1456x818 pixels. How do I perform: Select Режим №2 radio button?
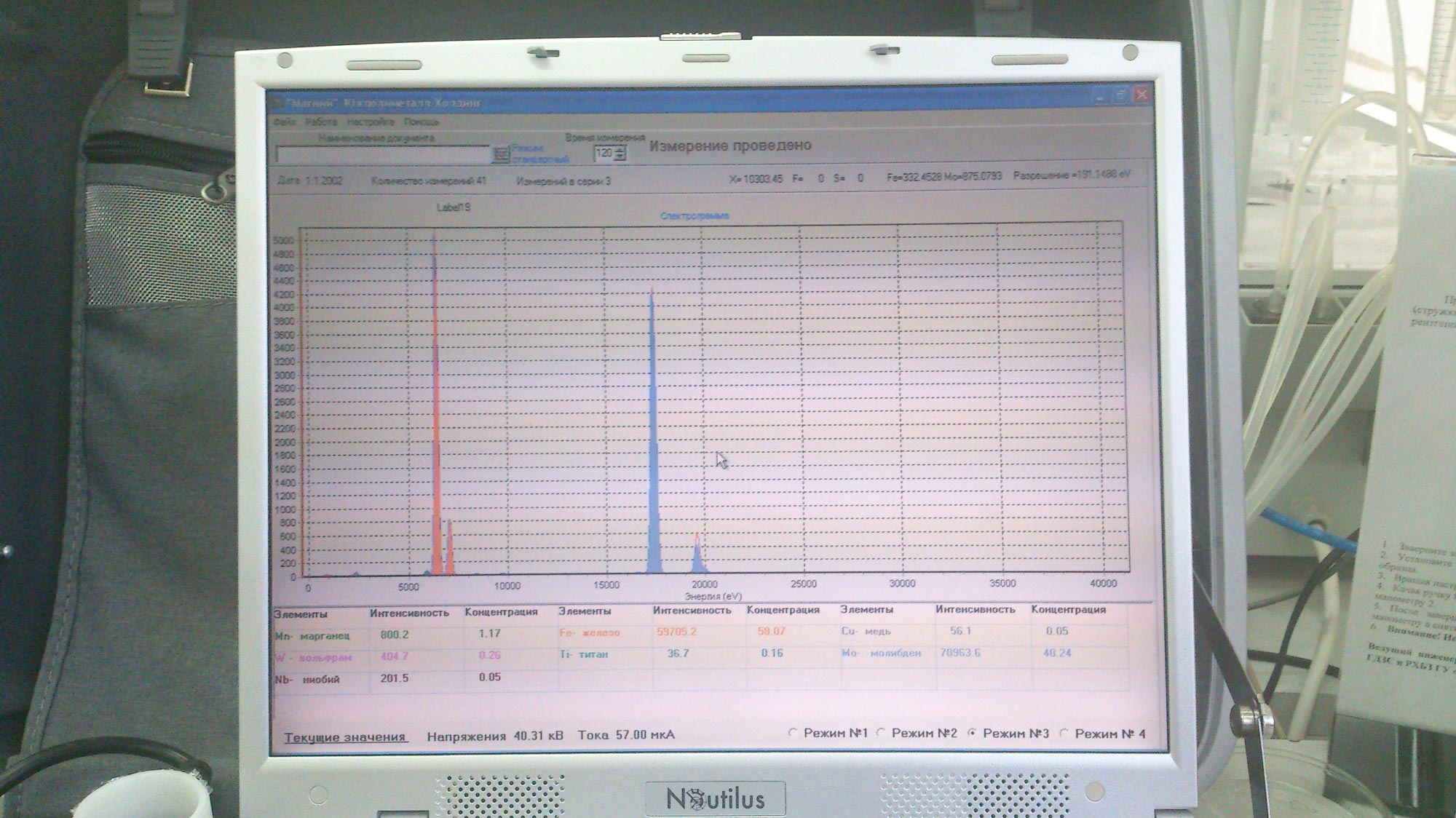[881, 733]
